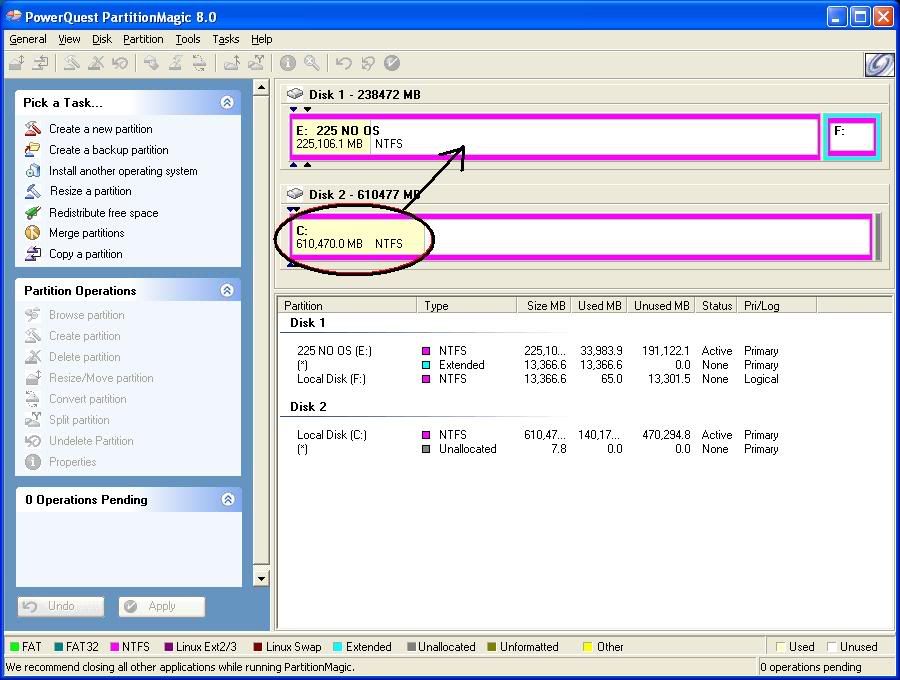Click the sidebar scroll down arrow
900x680 pixels.
261,578
